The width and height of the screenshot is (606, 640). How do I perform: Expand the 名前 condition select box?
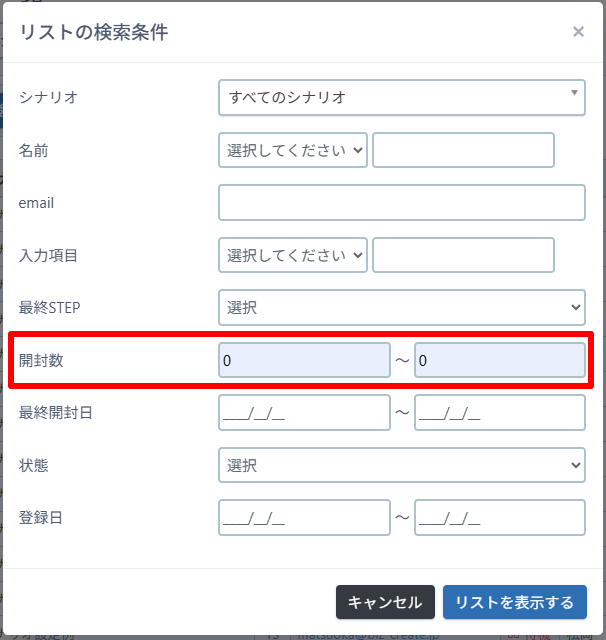pyautogui.click(x=293, y=150)
